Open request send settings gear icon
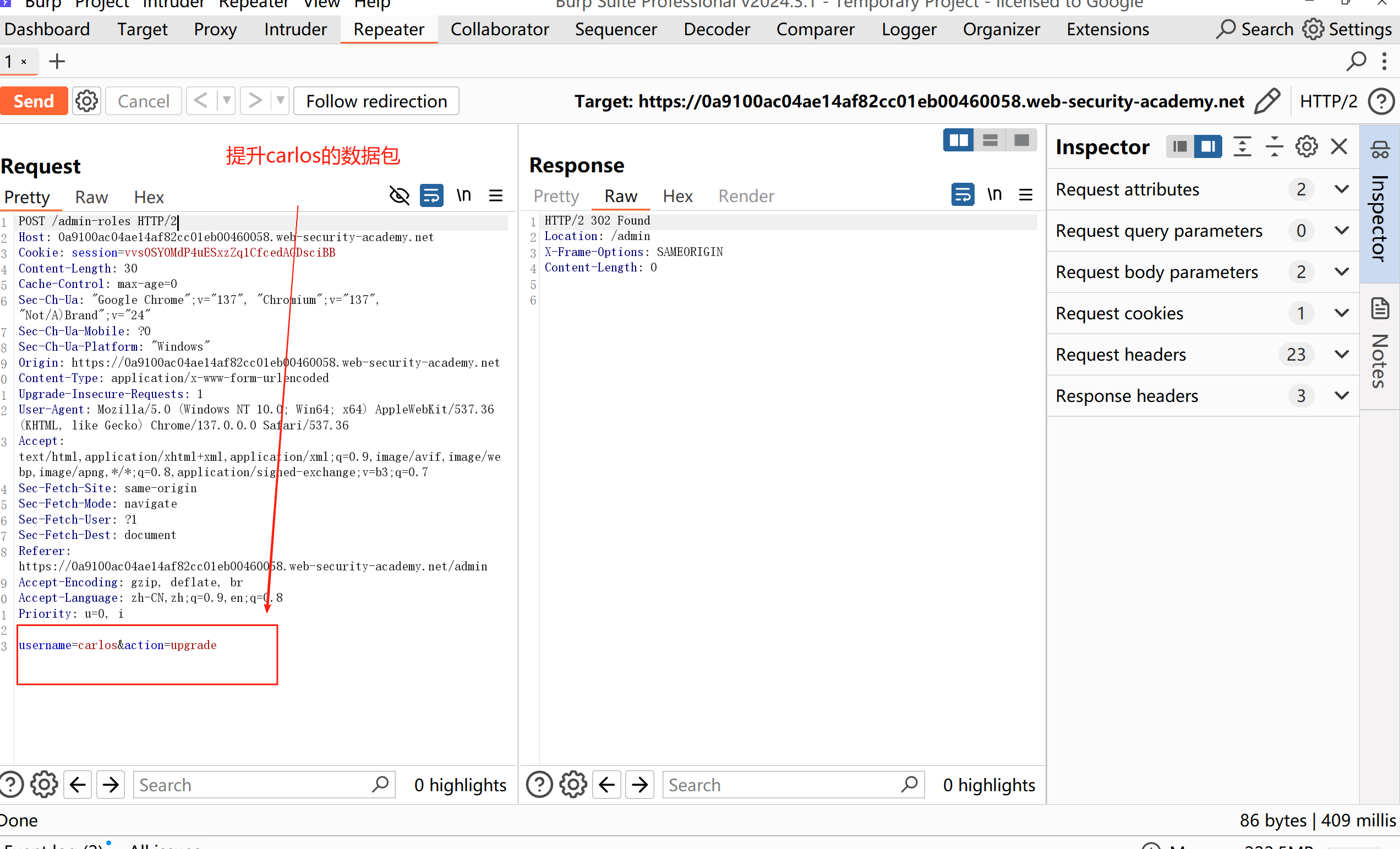 pos(86,101)
